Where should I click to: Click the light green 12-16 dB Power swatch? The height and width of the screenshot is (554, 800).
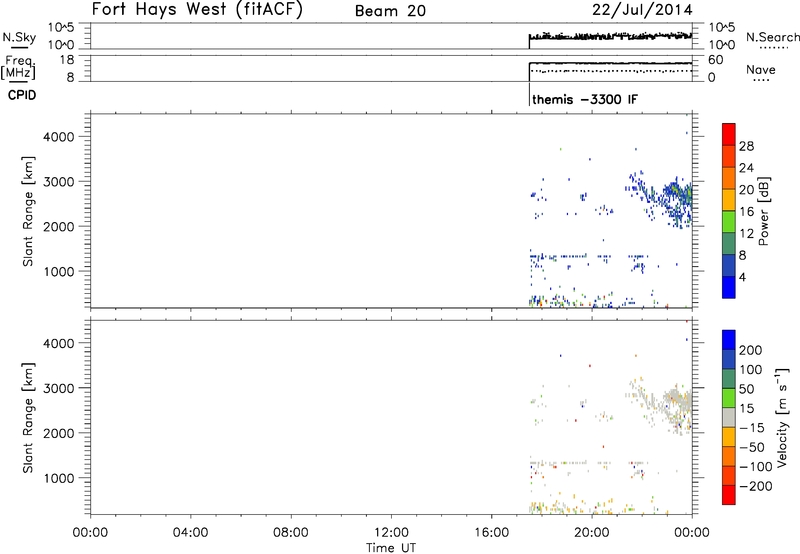coord(729,221)
